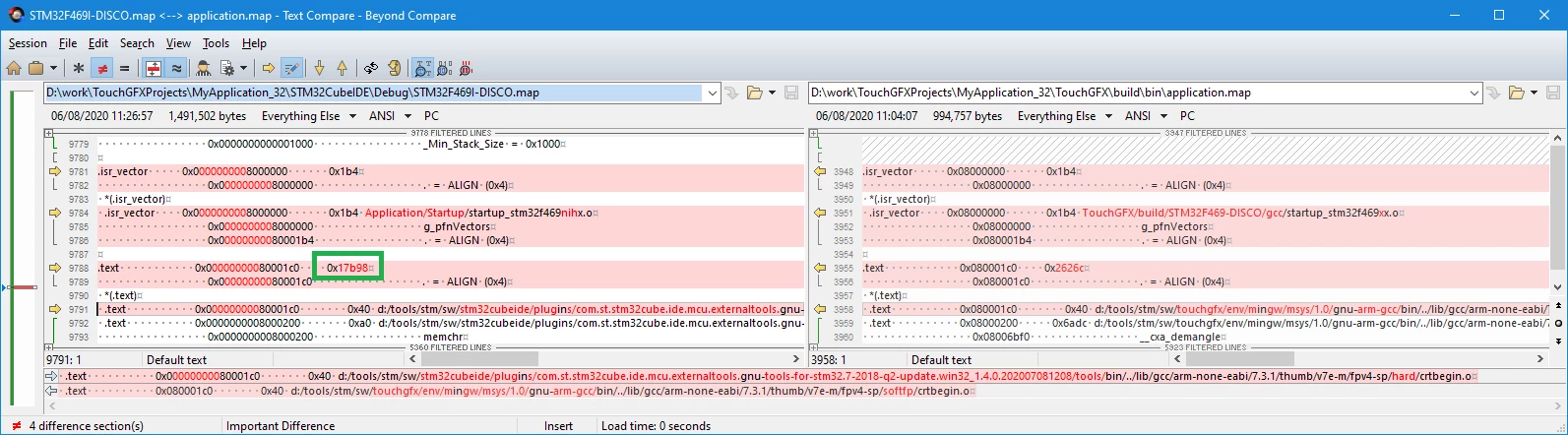The height and width of the screenshot is (435, 1568).
Task: Open the Session menu
Action: (x=28, y=43)
